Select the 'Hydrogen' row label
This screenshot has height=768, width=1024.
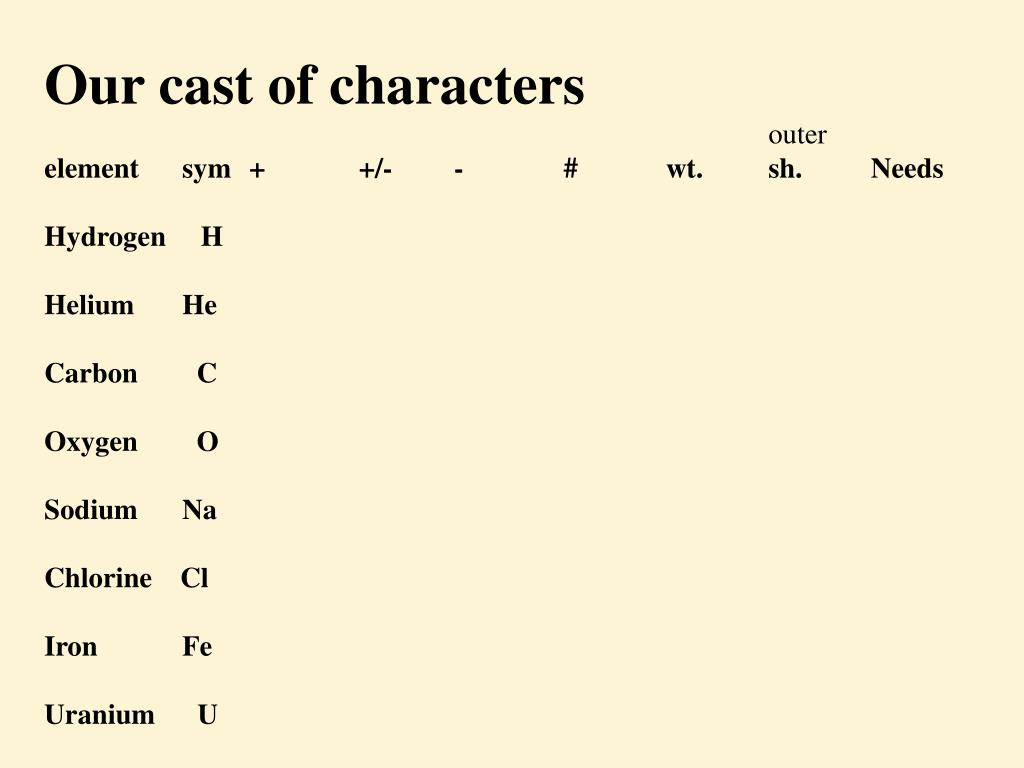point(105,238)
